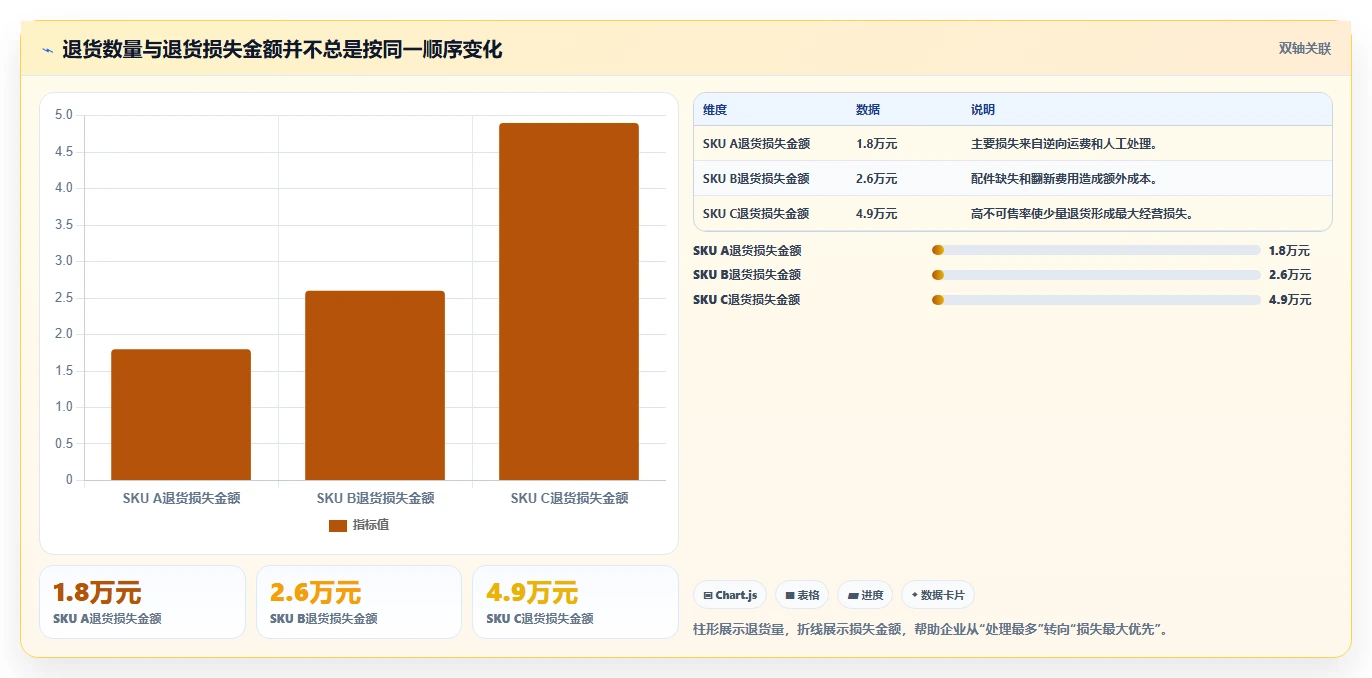Image resolution: width=1372 pixels, height=678 pixels.
Task: Click the 4.9万元 progress value
Action: 1289,300
